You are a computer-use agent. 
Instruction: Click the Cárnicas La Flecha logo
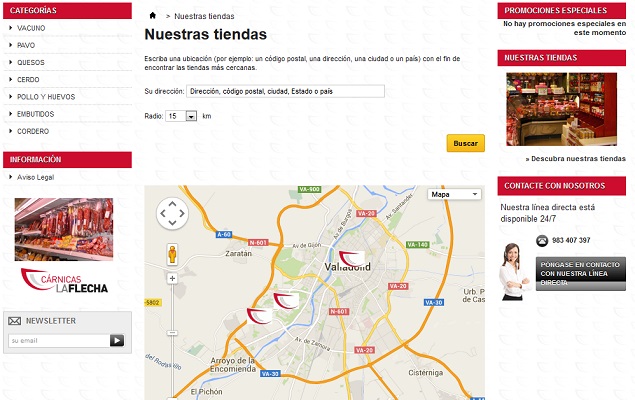coord(64,281)
